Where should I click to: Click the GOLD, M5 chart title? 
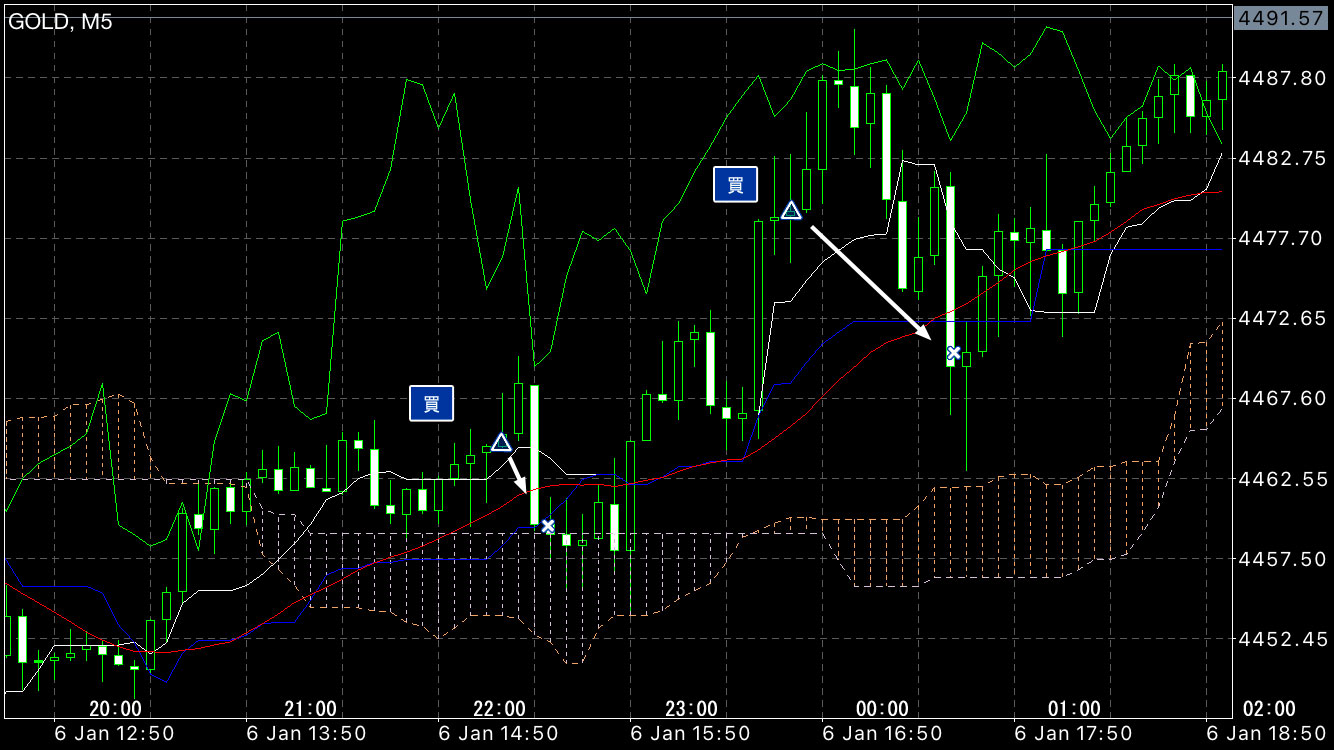point(61,22)
